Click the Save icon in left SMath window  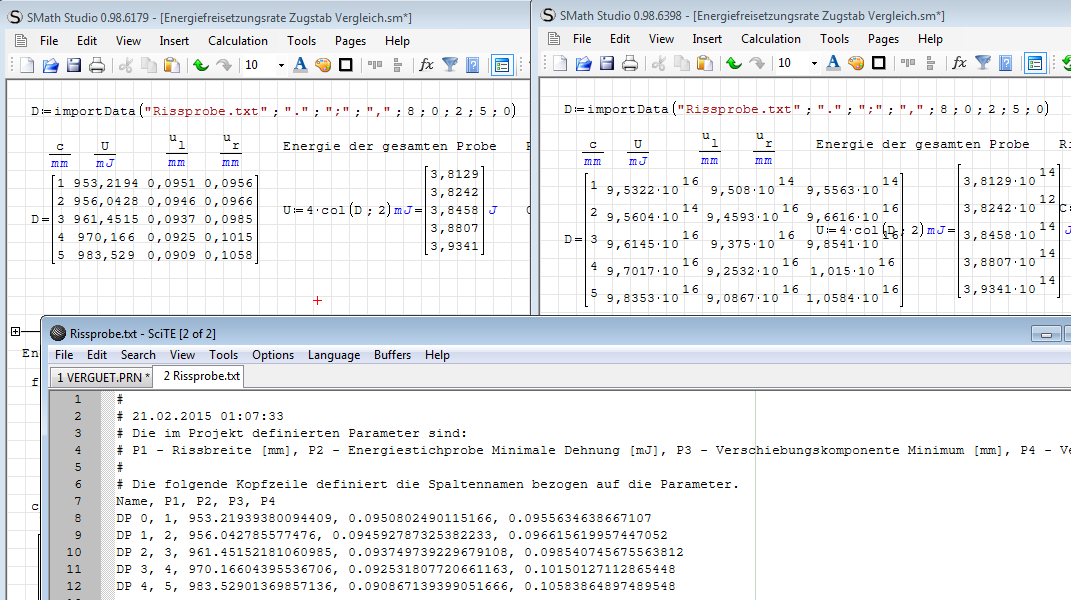click(x=74, y=65)
